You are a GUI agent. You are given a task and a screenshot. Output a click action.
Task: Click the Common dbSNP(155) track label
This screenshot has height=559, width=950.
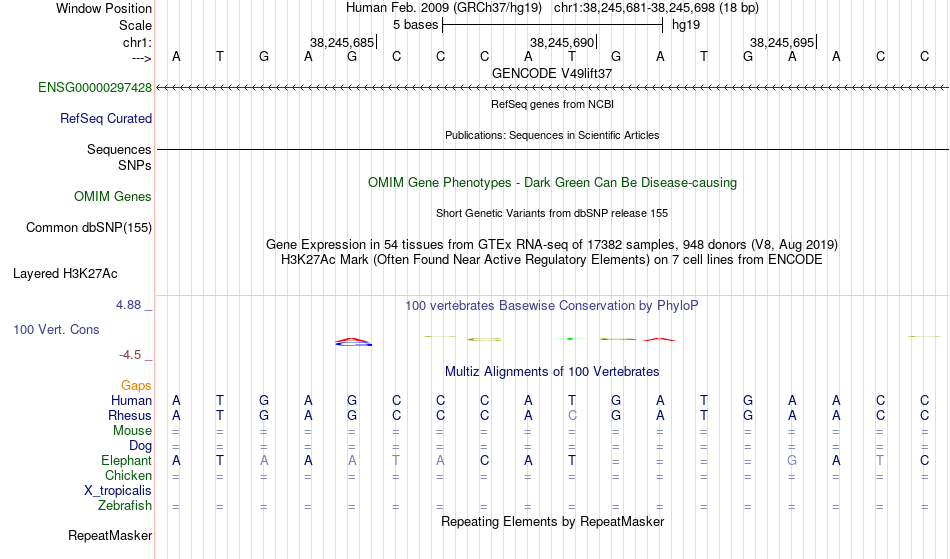[89, 228]
